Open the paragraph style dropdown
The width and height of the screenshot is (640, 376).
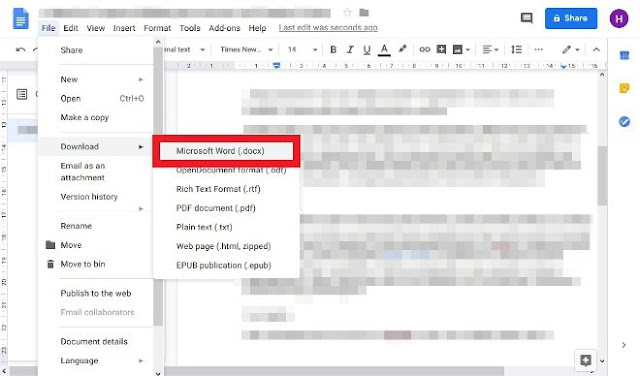tap(184, 50)
